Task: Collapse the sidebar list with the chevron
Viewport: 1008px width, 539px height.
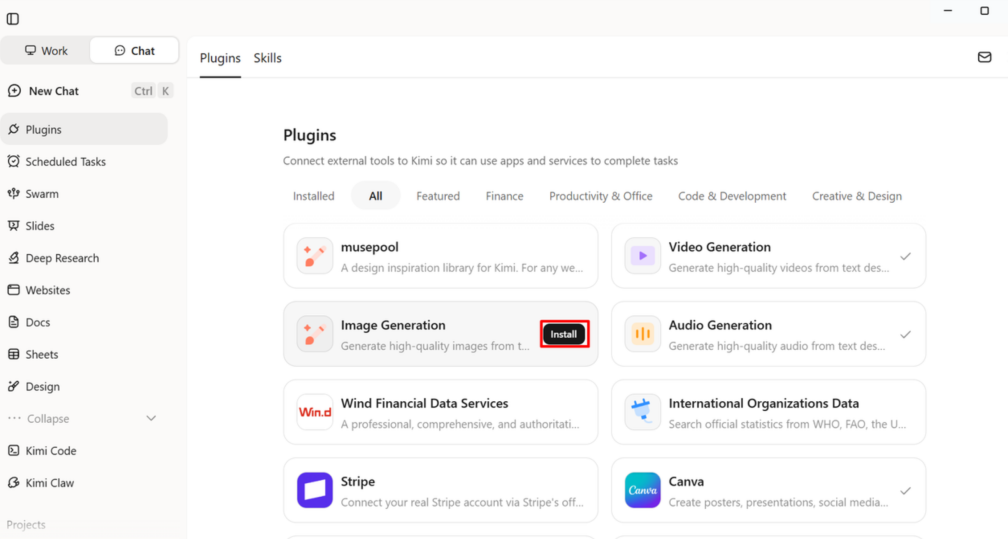Action: pyautogui.click(x=151, y=419)
